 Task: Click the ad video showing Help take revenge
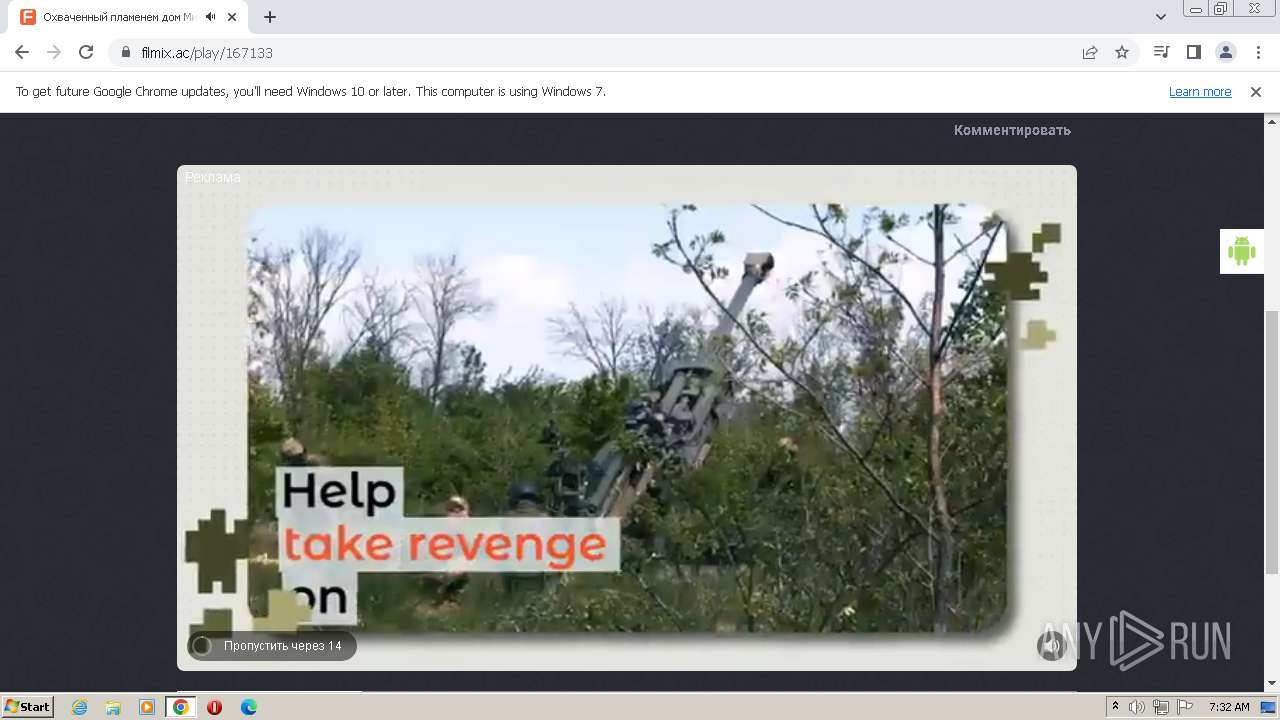[x=627, y=418]
